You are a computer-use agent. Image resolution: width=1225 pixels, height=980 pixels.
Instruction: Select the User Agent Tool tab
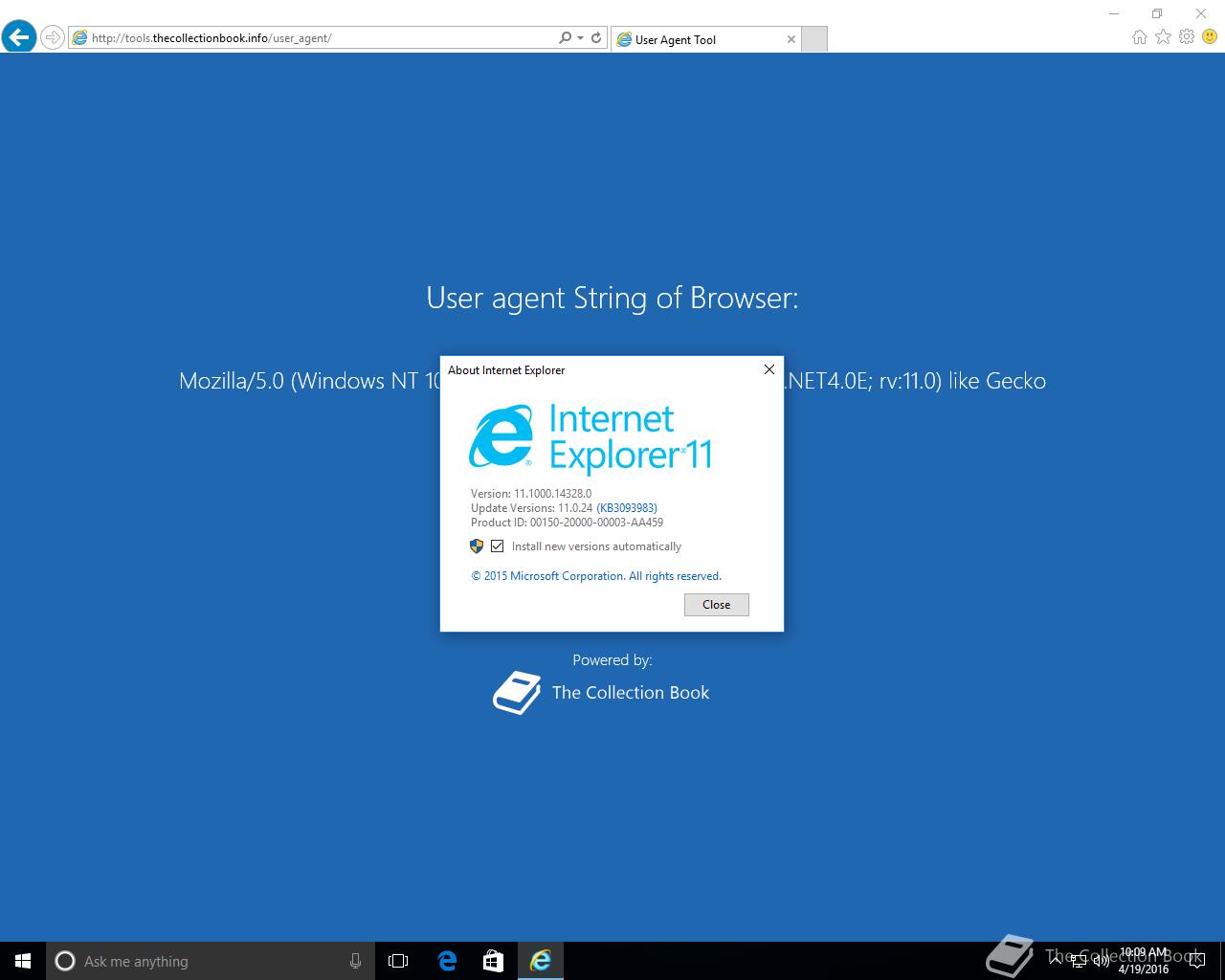(x=705, y=39)
